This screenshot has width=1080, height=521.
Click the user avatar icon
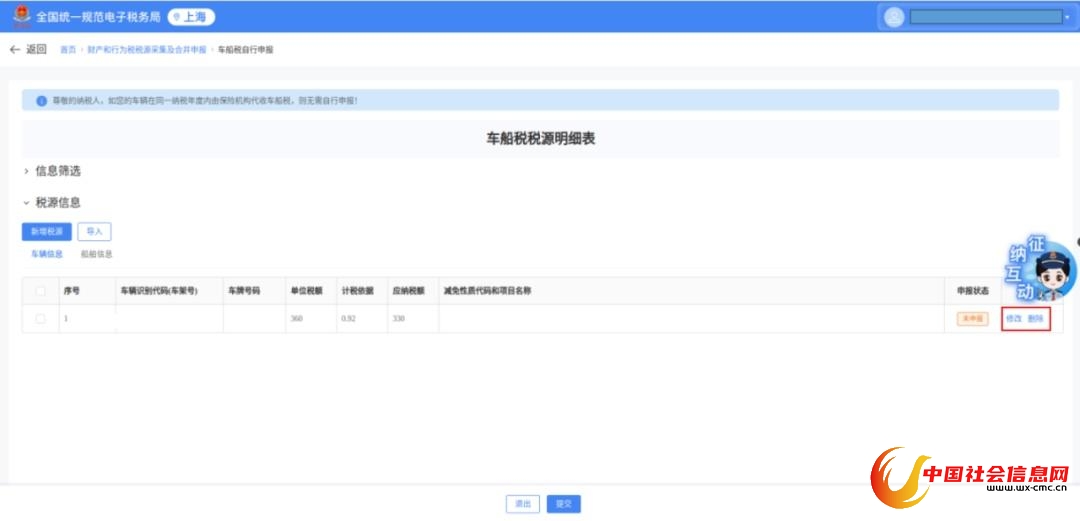(x=894, y=17)
